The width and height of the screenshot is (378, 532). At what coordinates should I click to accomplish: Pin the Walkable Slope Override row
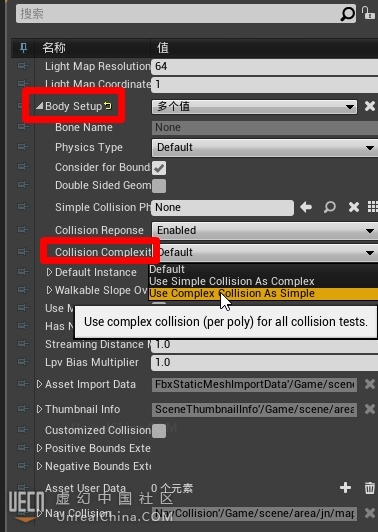23,290
